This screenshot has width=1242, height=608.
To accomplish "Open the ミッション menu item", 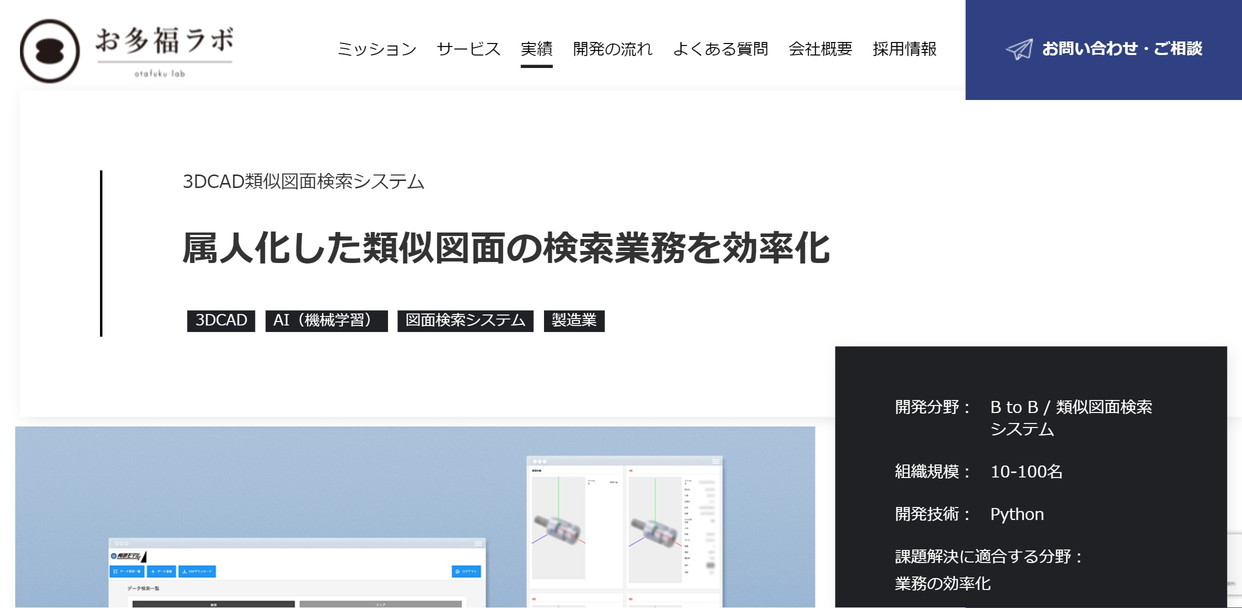I will tap(377, 49).
